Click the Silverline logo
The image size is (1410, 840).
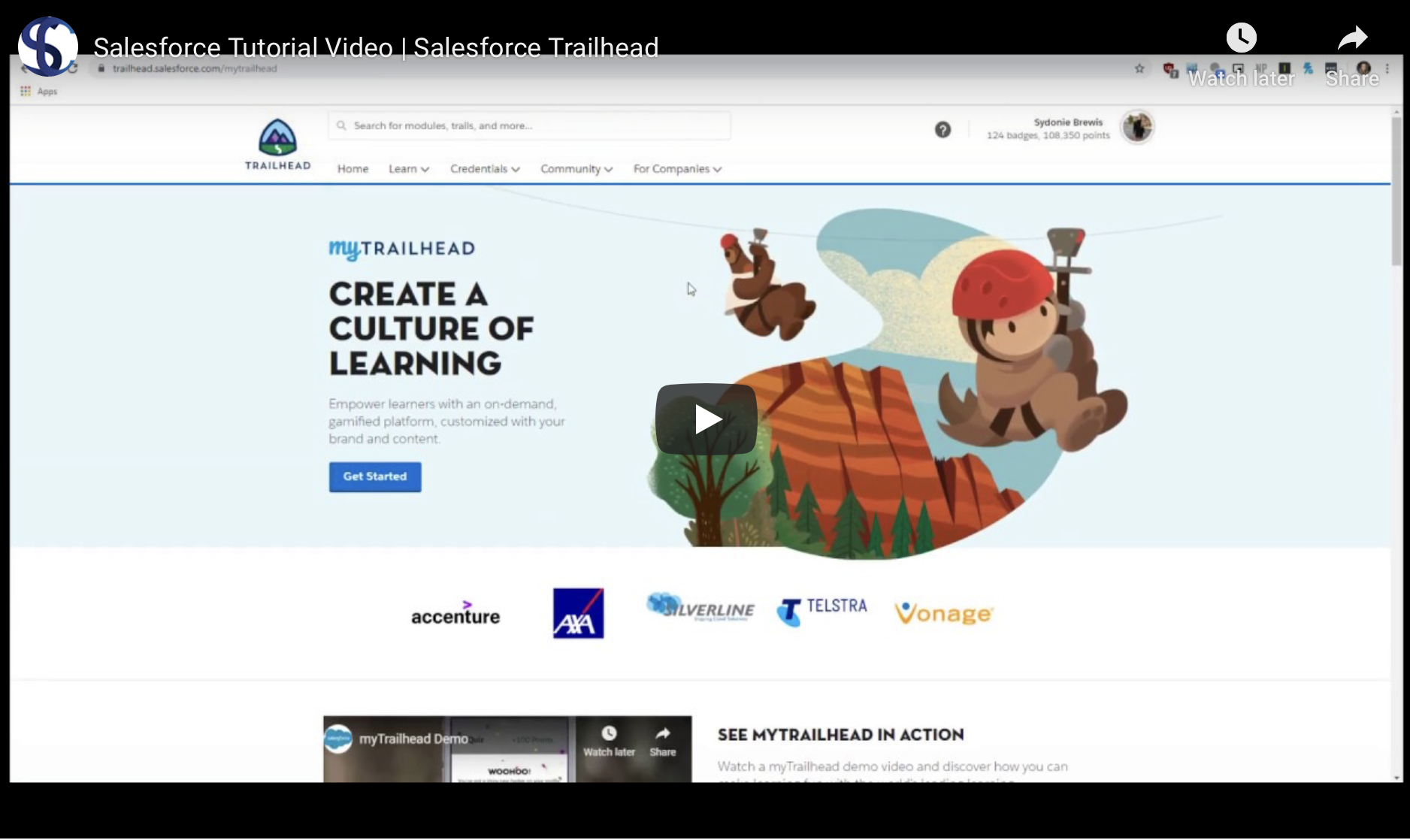coord(700,607)
